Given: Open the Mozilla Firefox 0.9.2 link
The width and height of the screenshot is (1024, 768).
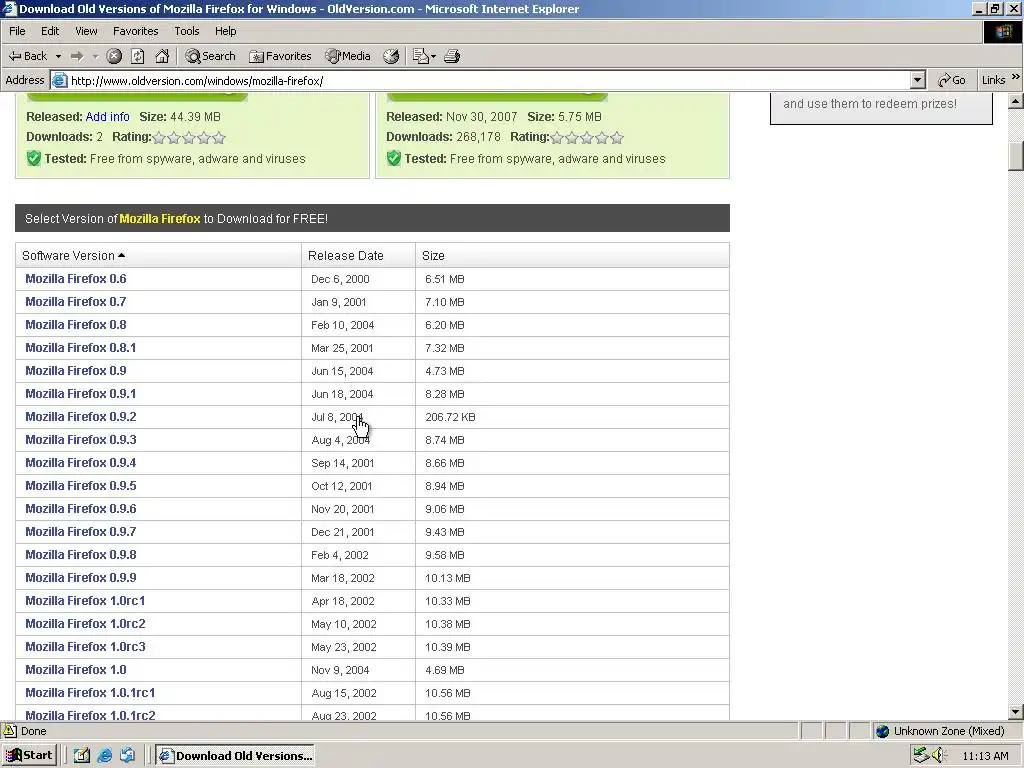Looking at the screenshot, I should pyautogui.click(x=81, y=417).
